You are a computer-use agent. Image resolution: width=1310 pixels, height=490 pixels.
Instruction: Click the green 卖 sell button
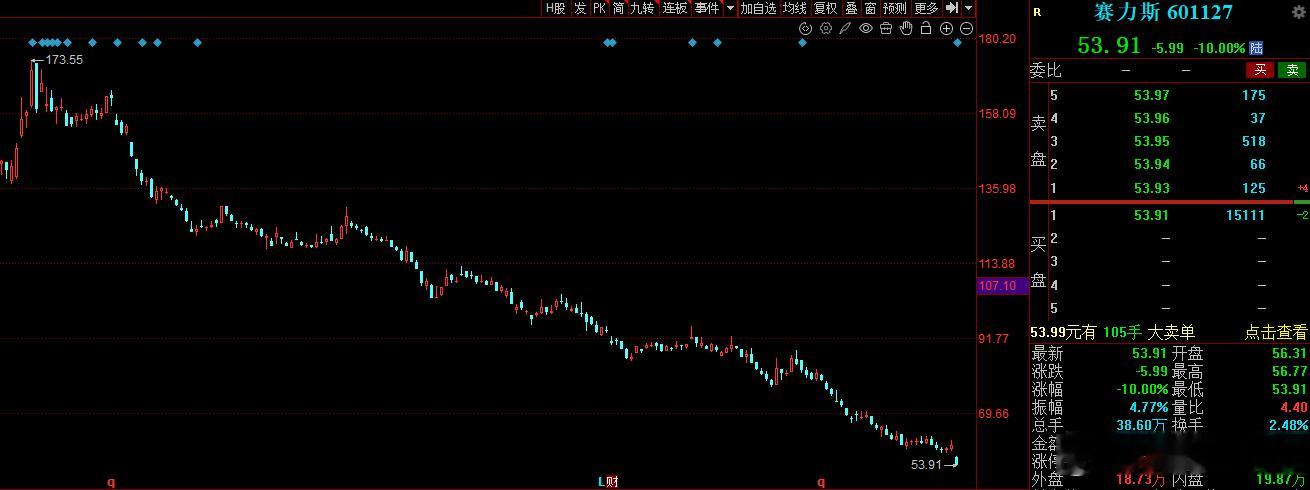[x=1293, y=70]
